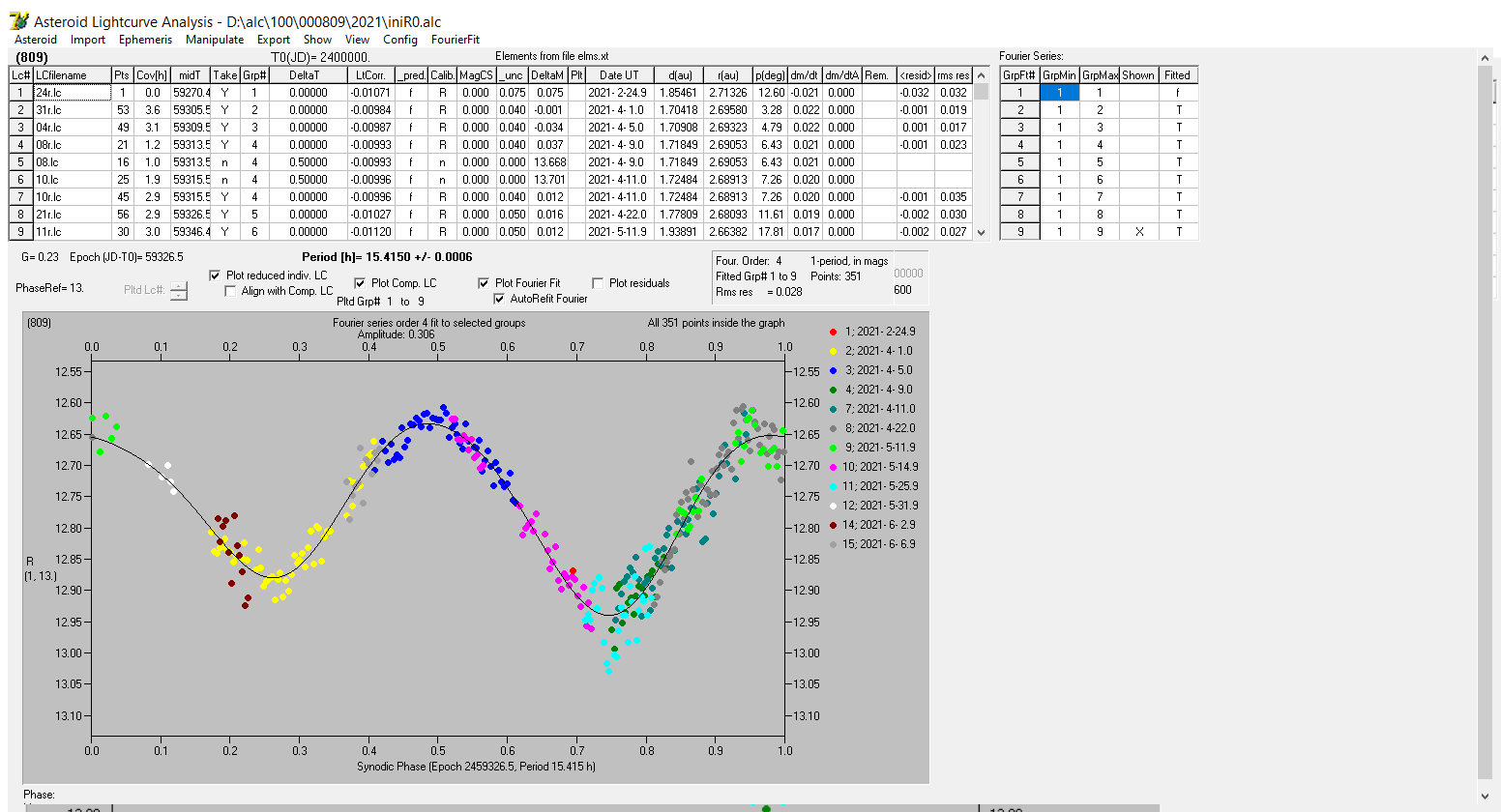Screen dimensions: 1501x812
Task: Click legend cyan dot for 2021-5-25.9
Action: [x=833, y=486]
